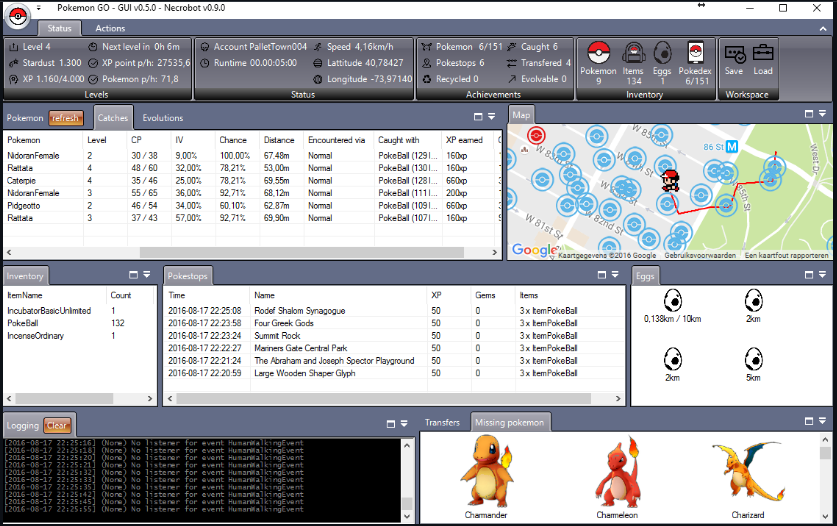Maximize the Pokestops panel
837x526 pixels.
[602, 274]
